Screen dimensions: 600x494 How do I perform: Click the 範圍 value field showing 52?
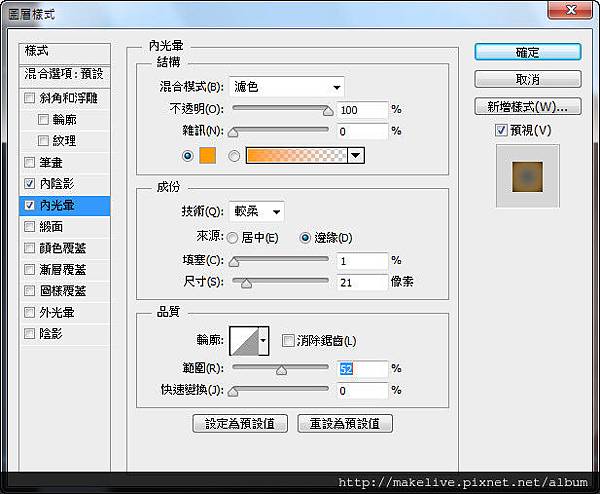[x=362, y=369]
